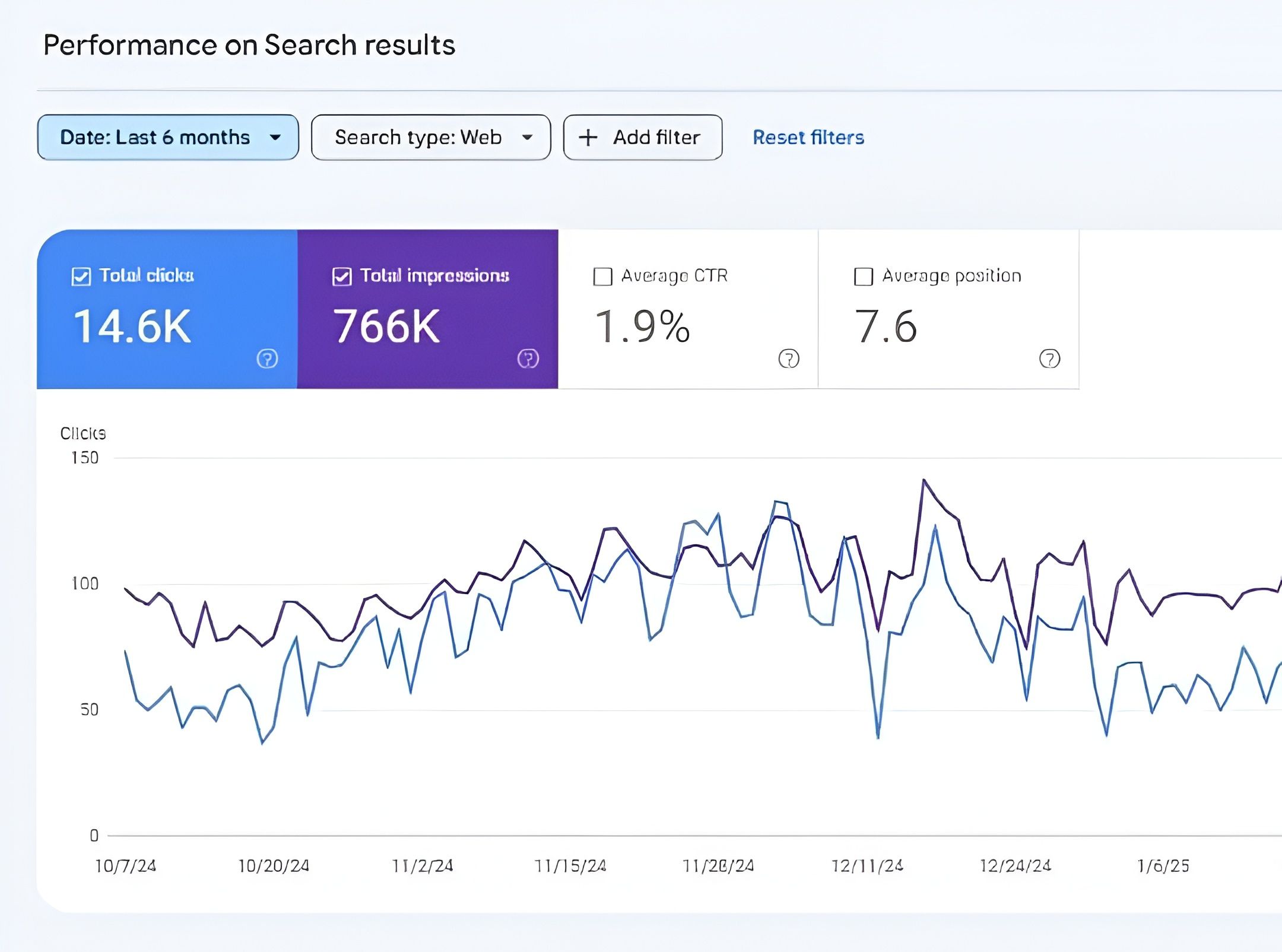Click the Reset filters link
The width and height of the screenshot is (1282, 952).
[808, 138]
